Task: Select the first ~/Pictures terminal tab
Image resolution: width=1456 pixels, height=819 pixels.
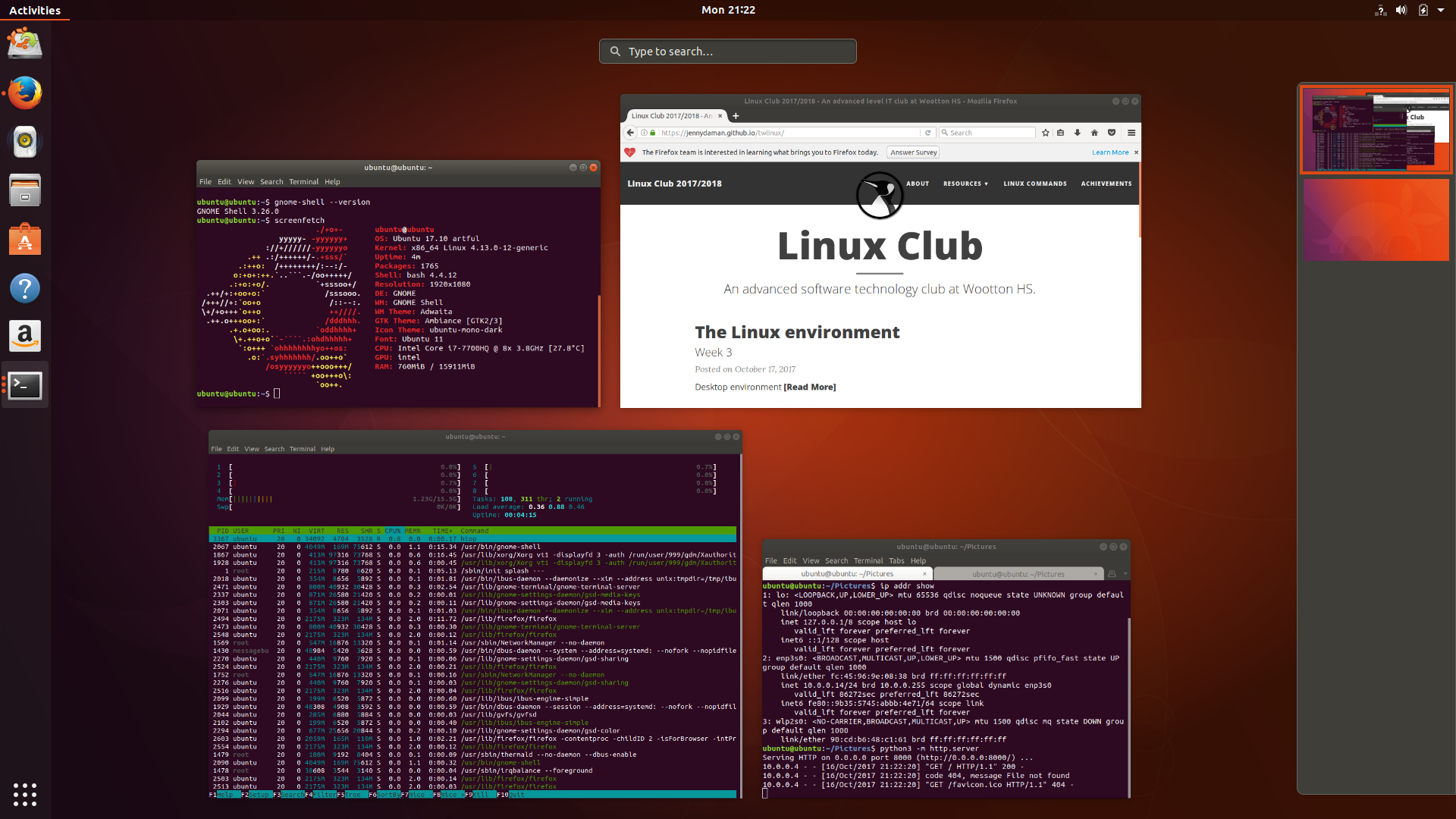Action: point(848,574)
